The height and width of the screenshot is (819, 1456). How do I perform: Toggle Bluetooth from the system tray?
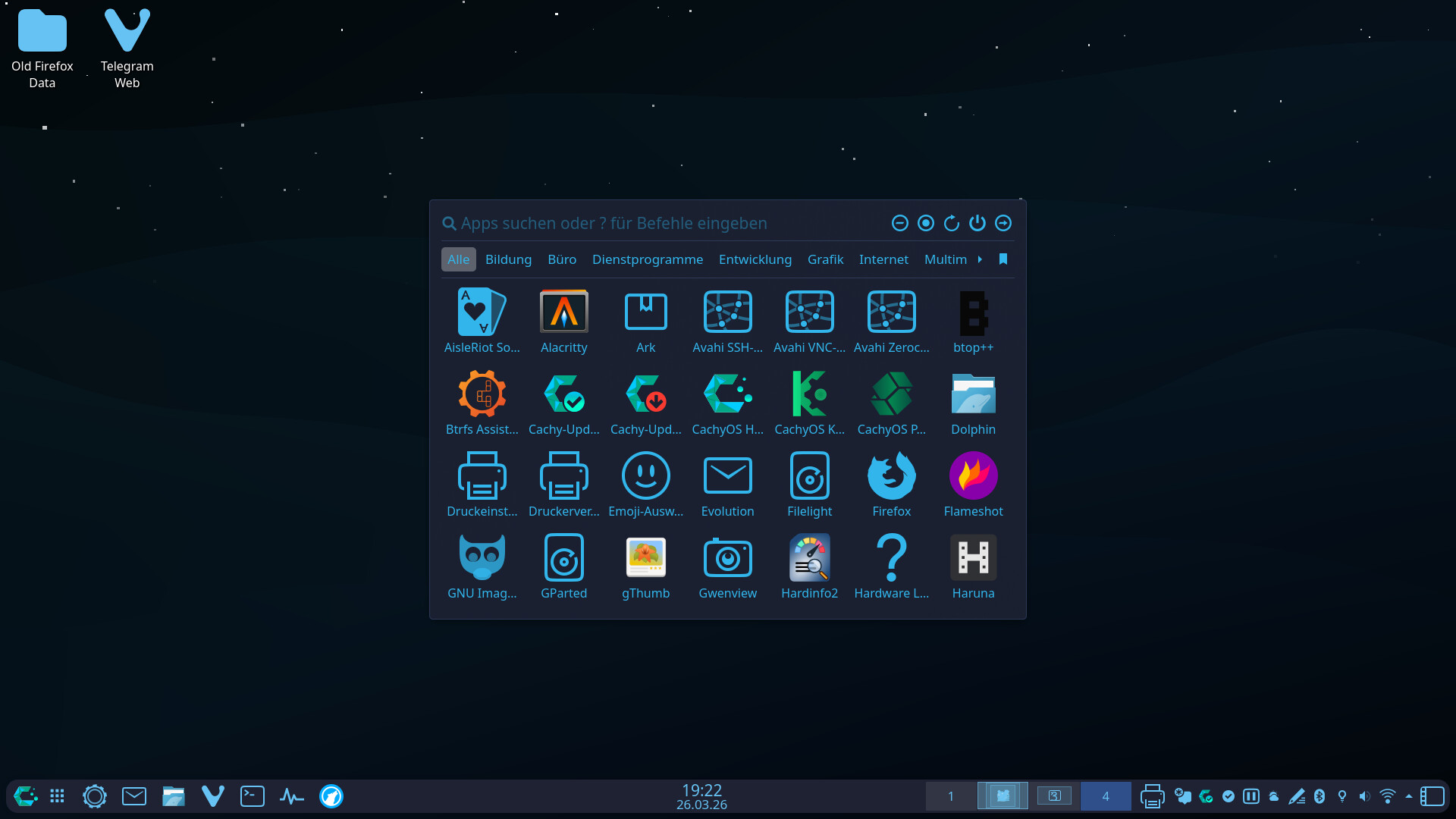pos(1319,796)
